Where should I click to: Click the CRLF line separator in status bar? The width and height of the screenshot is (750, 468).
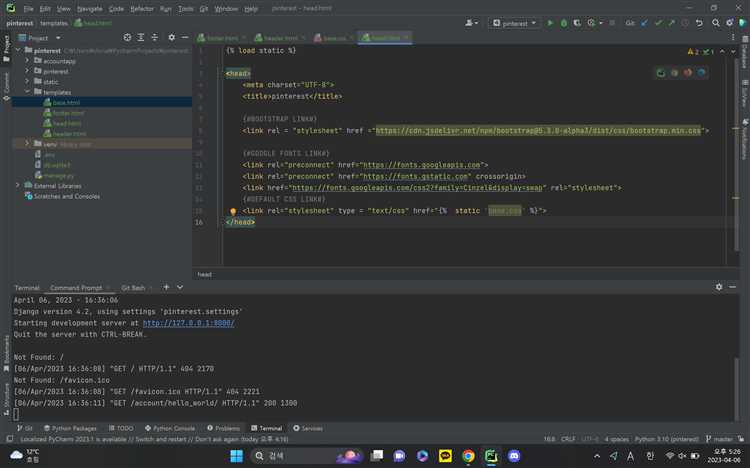click(x=568, y=439)
